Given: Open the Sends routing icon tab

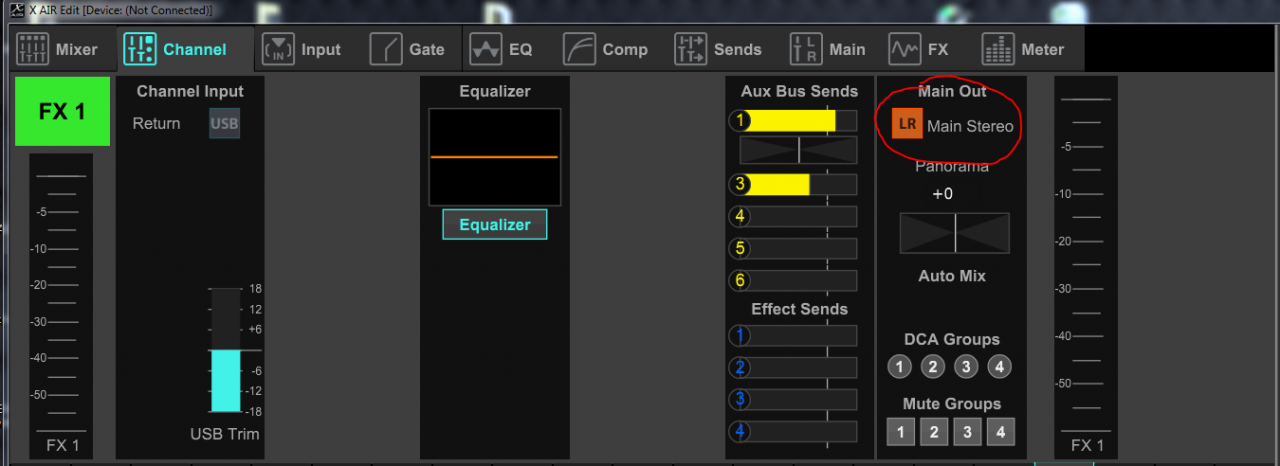Looking at the screenshot, I should 691,49.
